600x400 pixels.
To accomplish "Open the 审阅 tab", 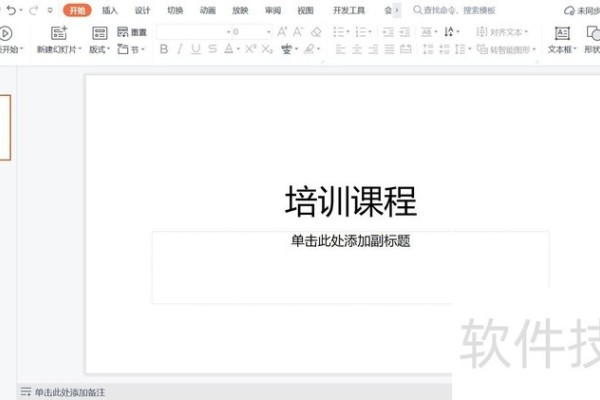I will click(x=273, y=10).
